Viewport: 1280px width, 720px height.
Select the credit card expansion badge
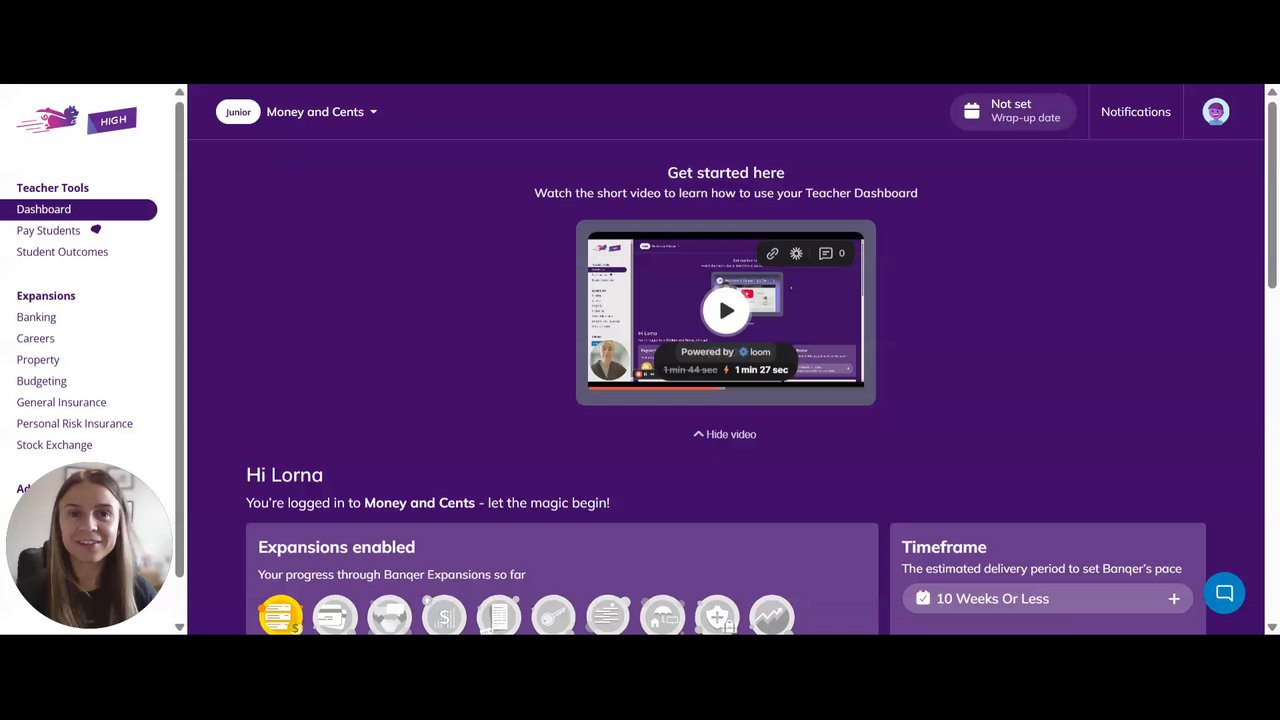click(x=335, y=616)
